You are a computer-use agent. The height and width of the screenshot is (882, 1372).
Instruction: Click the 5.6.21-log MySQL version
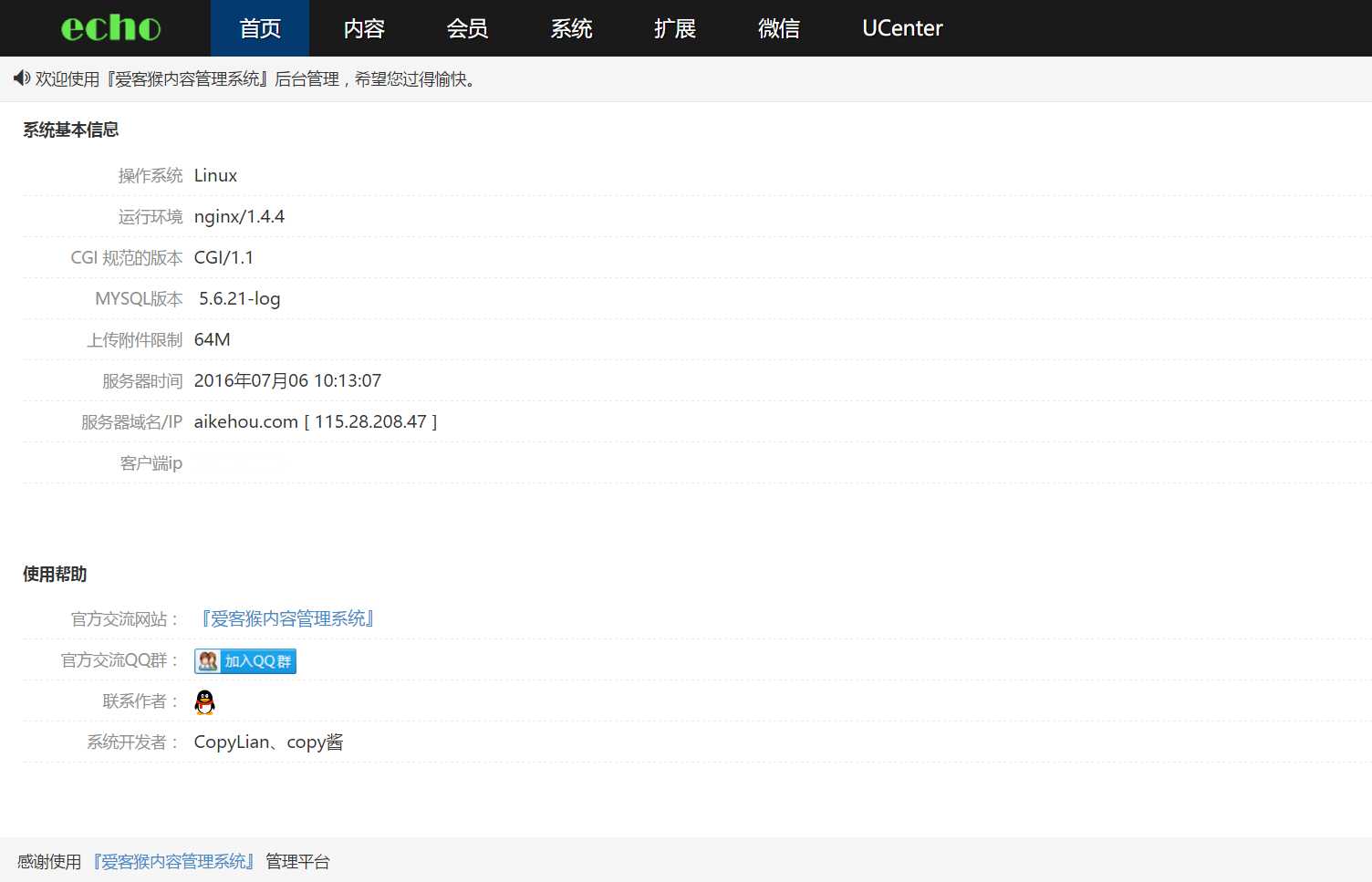(240, 298)
